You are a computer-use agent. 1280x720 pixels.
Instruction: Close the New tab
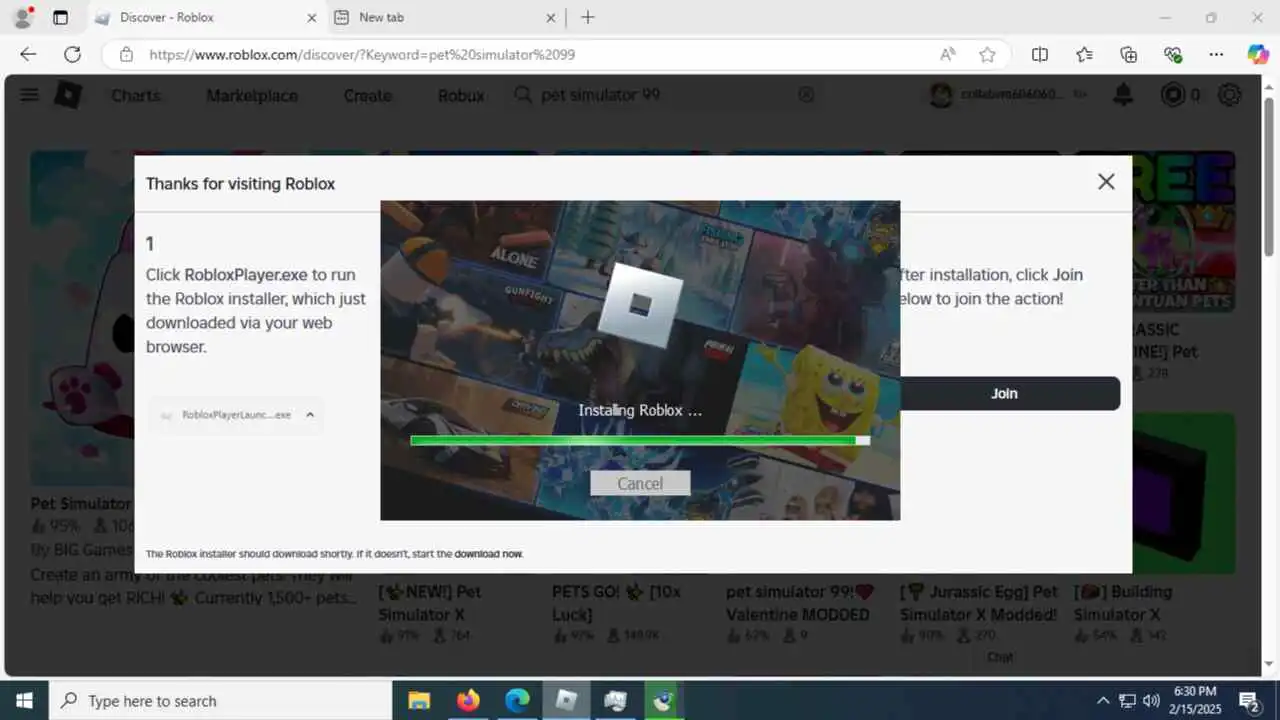click(x=551, y=17)
